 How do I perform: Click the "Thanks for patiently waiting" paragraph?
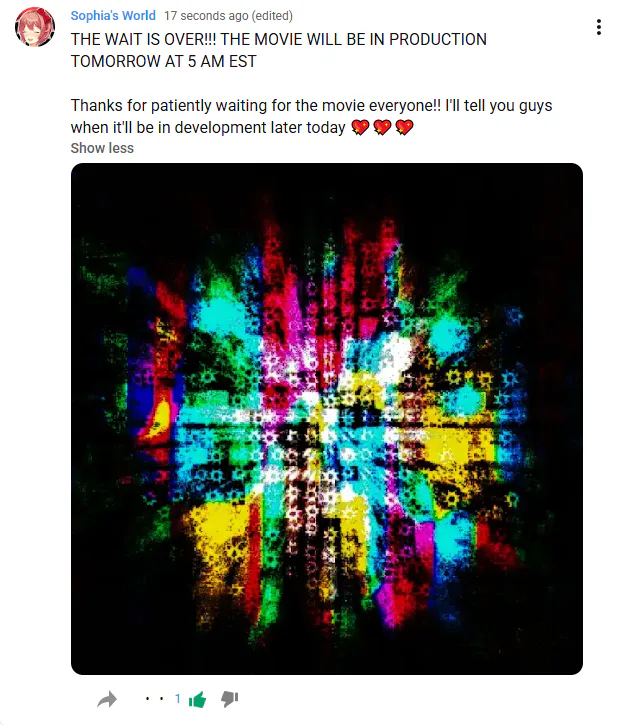(x=312, y=117)
